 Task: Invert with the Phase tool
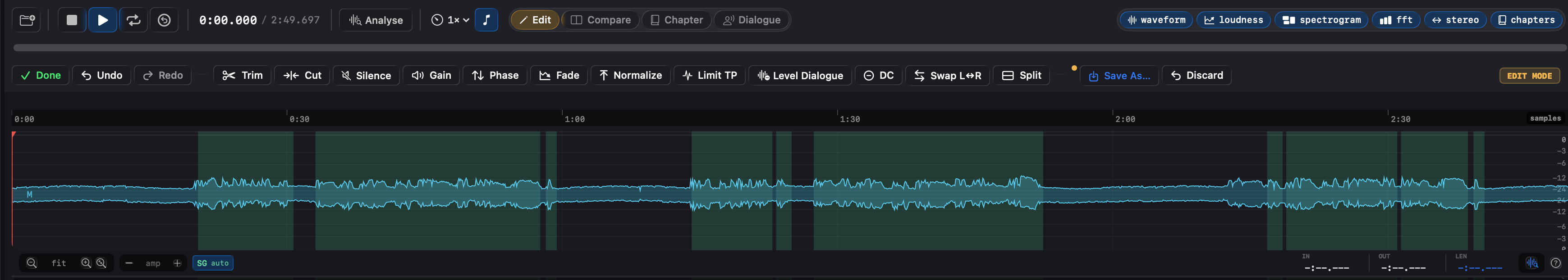click(495, 75)
